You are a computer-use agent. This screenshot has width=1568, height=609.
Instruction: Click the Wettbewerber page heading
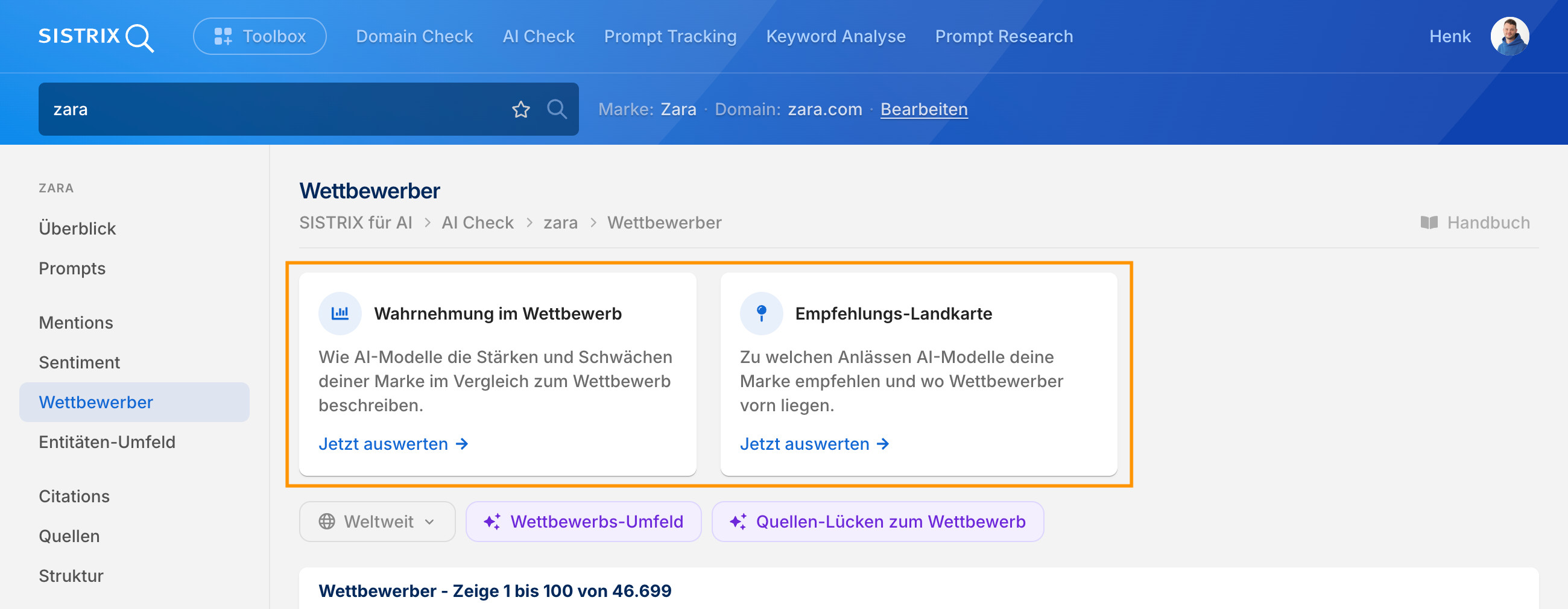[x=370, y=191]
